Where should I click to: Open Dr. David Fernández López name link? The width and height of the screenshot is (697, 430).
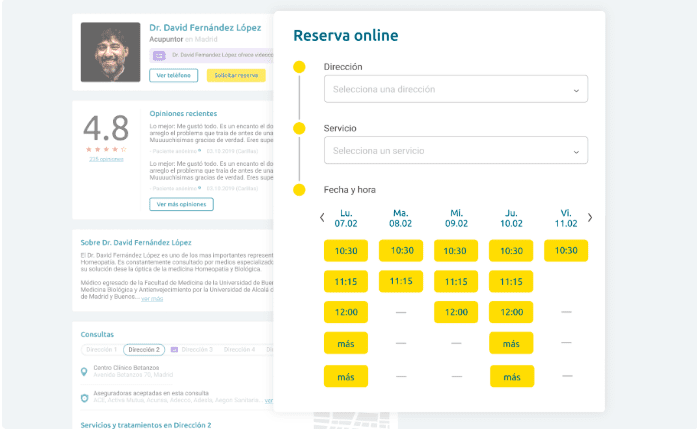click(x=205, y=28)
